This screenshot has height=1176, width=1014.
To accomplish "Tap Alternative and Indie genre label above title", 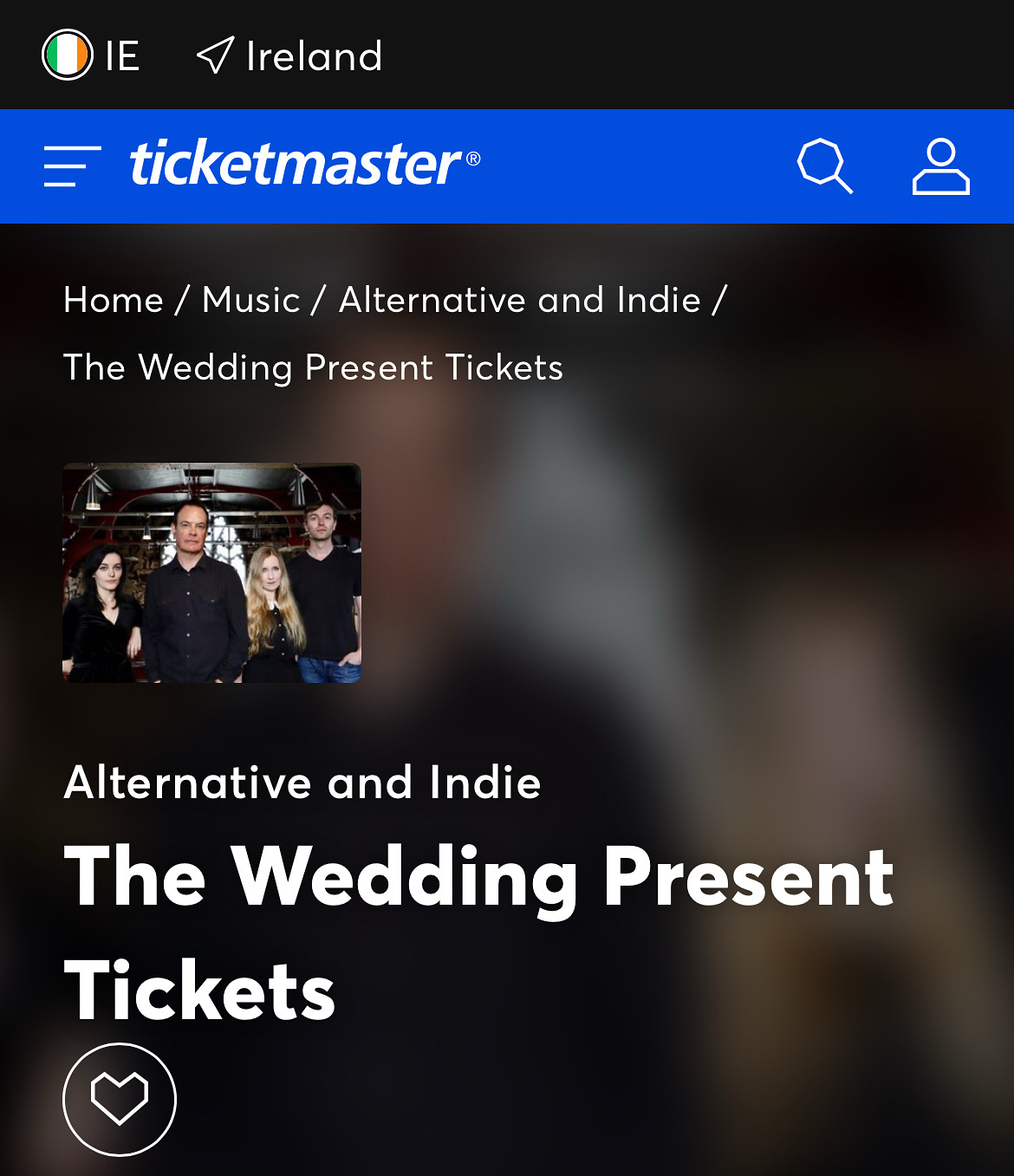I will point(302,783).
